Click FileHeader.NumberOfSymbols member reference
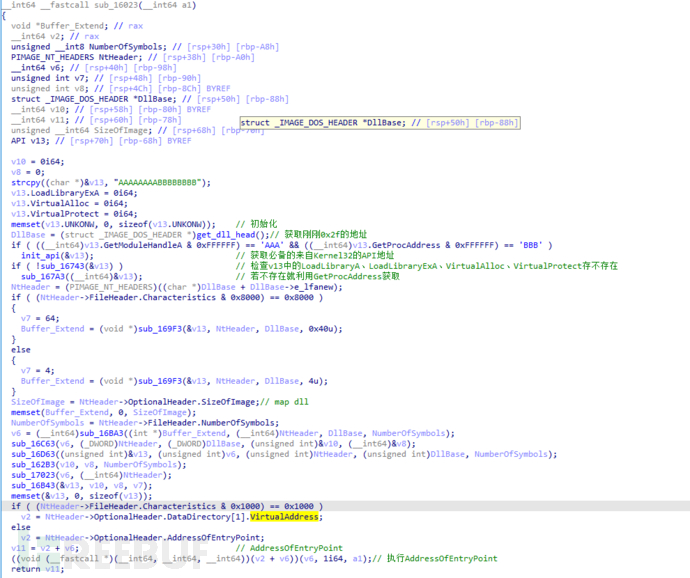690x578 pixels. click(213, 423)
